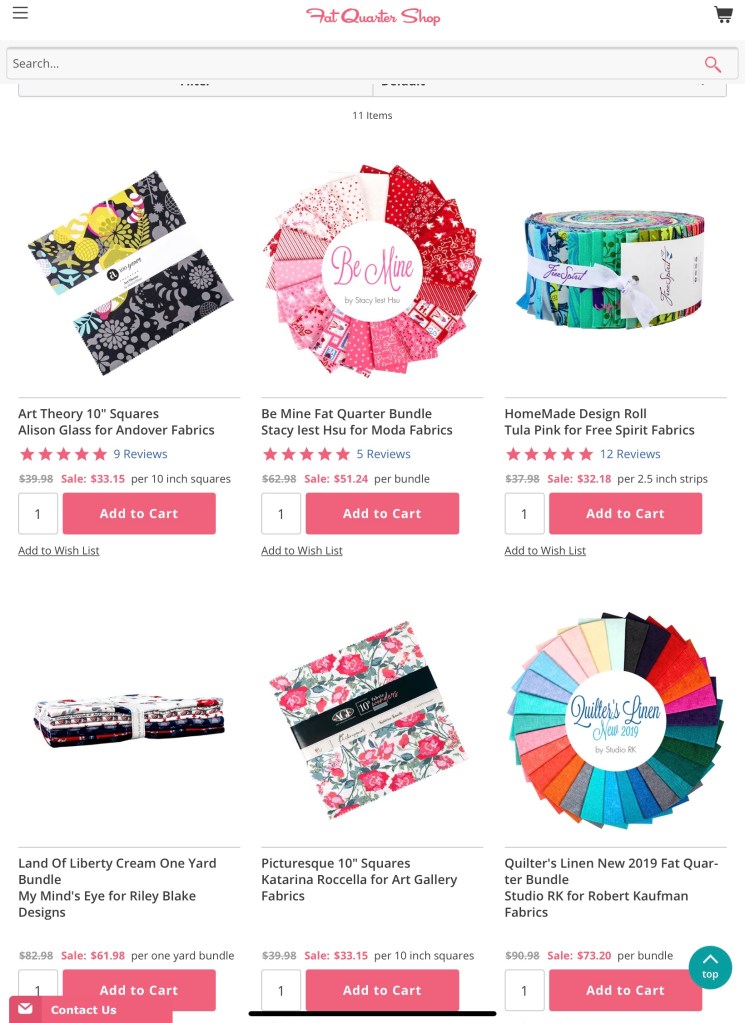The height and width of the screenshot is (1023, 745).
Task: Add Be Mine Fat Quarter Bundle to cart
Action: click(382, 513)
